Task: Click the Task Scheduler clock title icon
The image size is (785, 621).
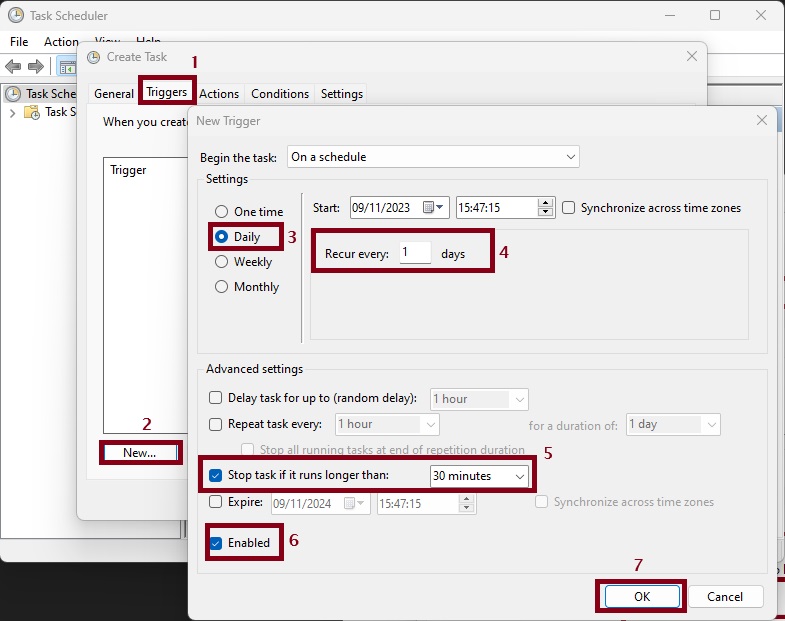Action: click(x=16, y=16)
